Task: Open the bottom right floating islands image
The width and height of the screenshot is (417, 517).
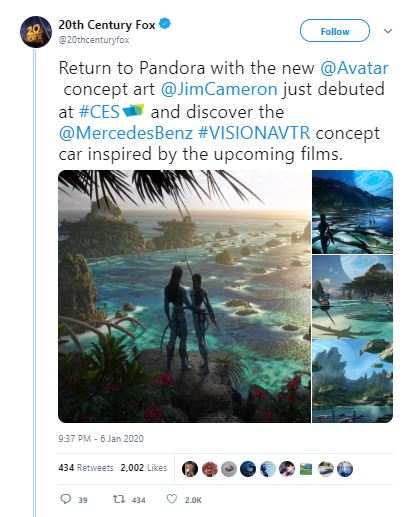Action: click(x=353, y=381)
